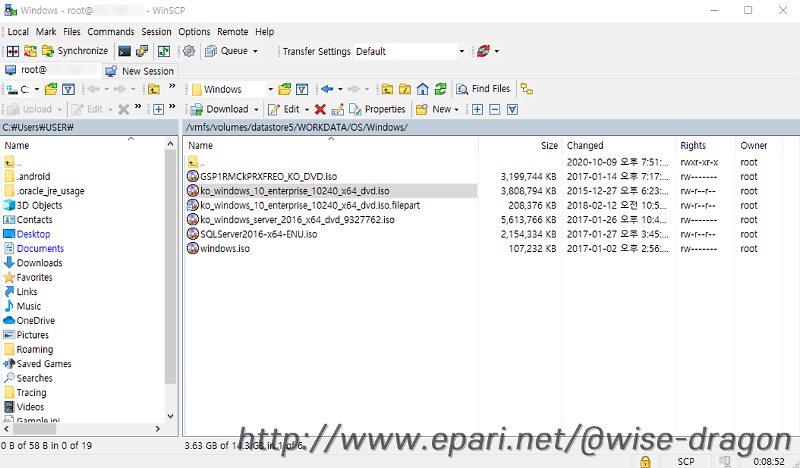Delete selected remote file with red X
Screen dimensions: 800x468
click(x=320, y=109)
